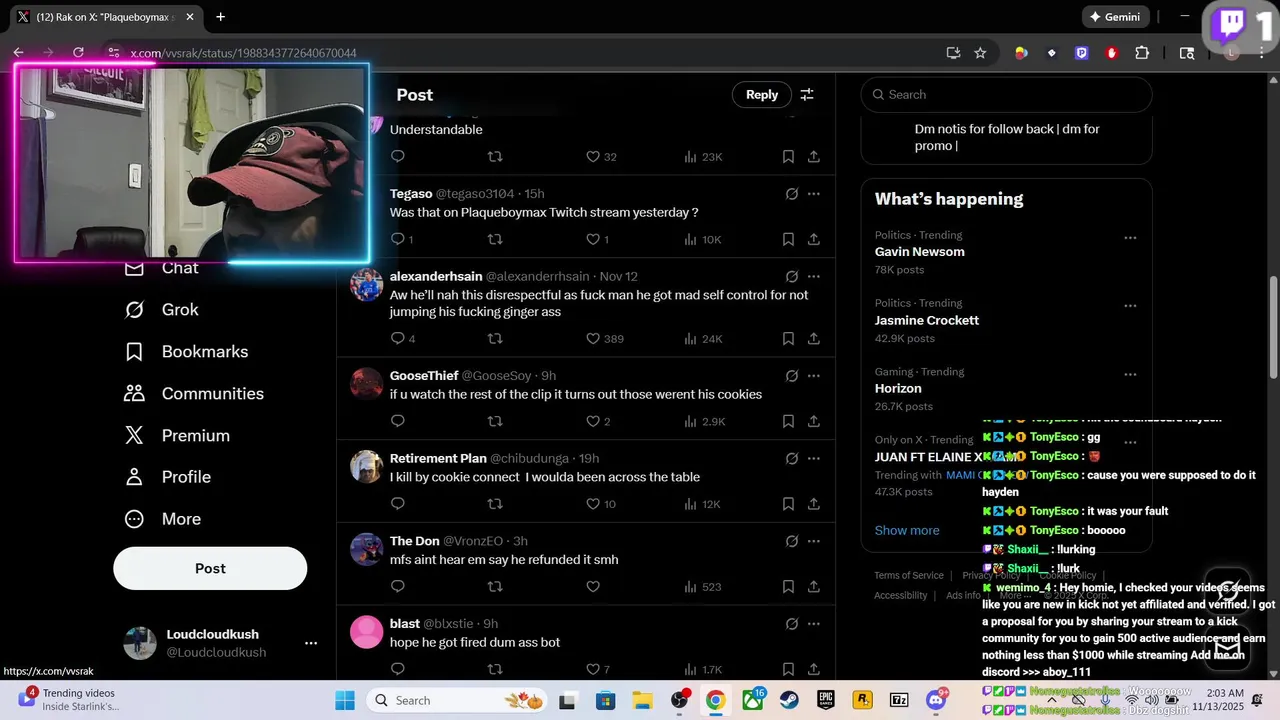Open Discord from the taskbar
Screen dimensions: 1280x720
pyautogui.click(x=937, y=700)
